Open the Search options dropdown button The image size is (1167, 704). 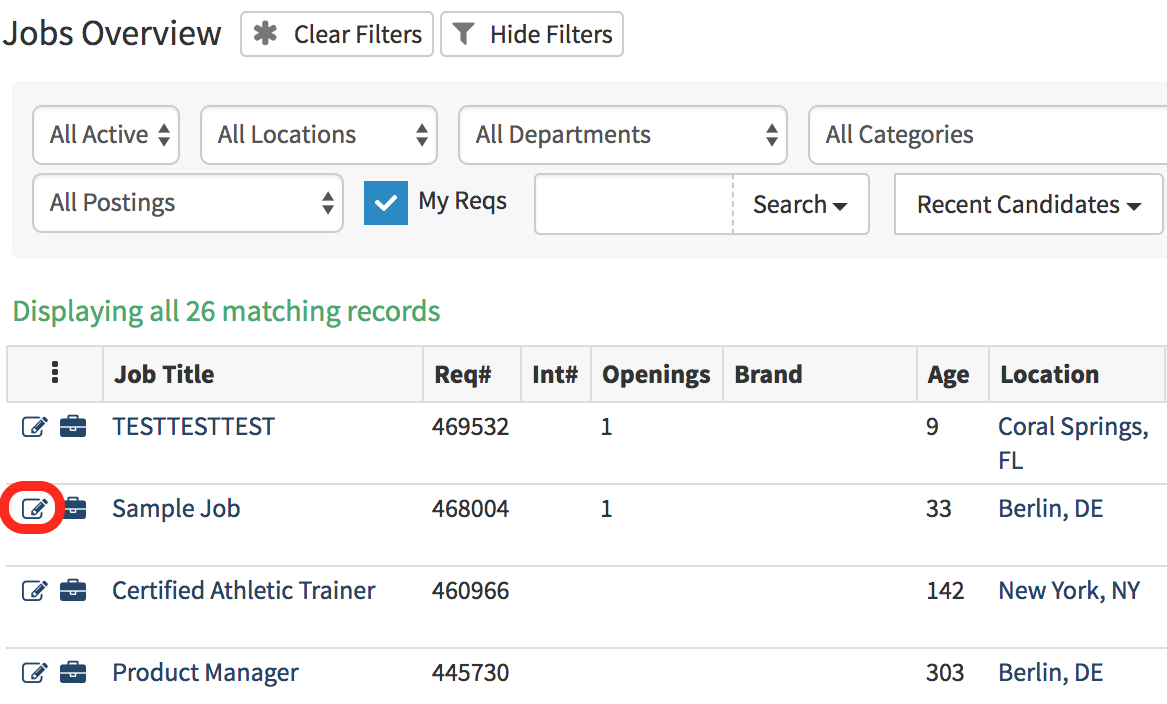[x=800, y=205]
